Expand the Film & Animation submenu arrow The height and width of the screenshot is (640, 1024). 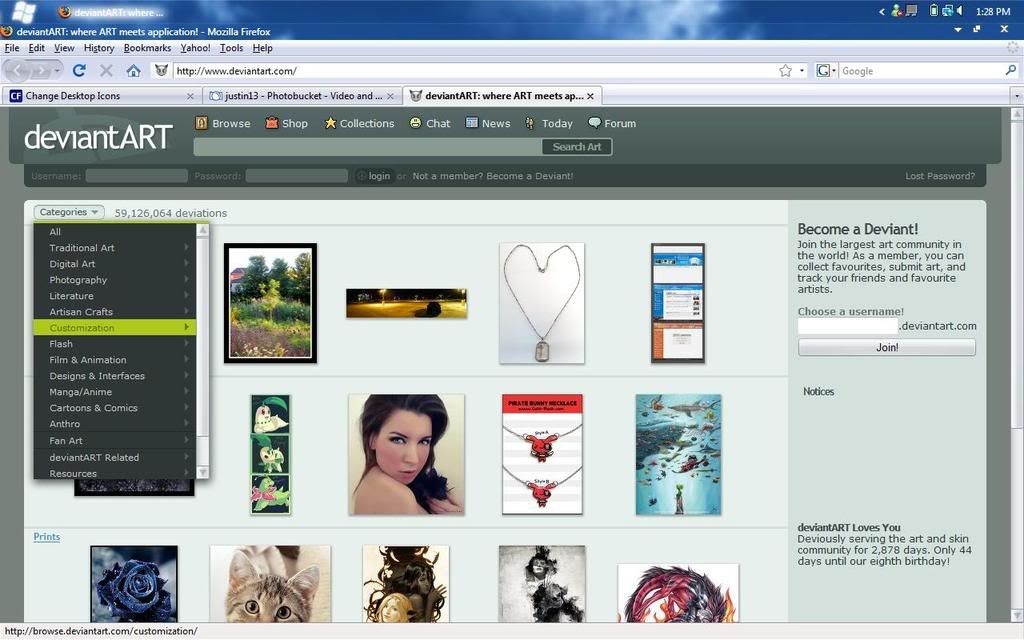186,359
